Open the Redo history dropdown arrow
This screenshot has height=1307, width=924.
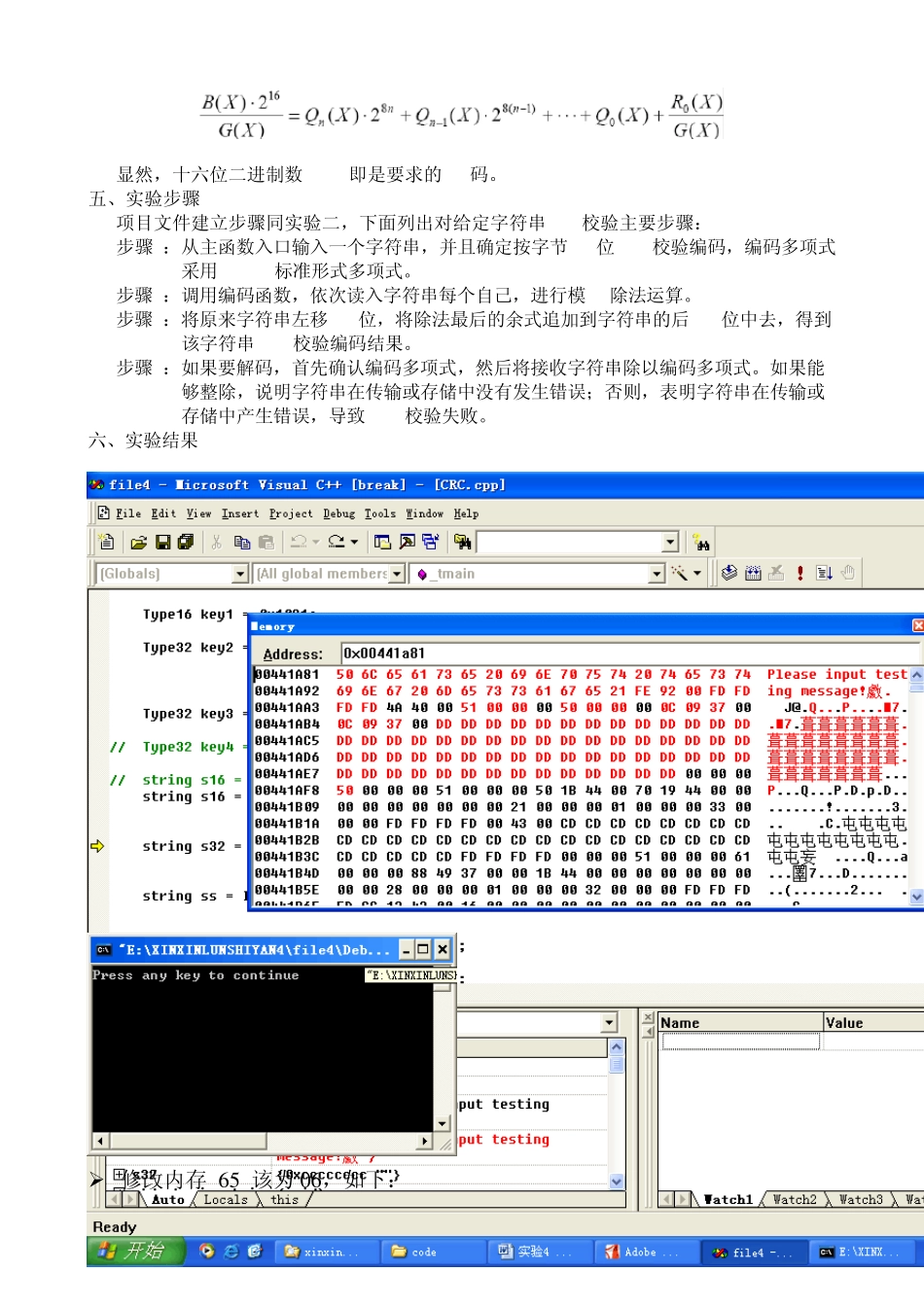pos(354,542)
